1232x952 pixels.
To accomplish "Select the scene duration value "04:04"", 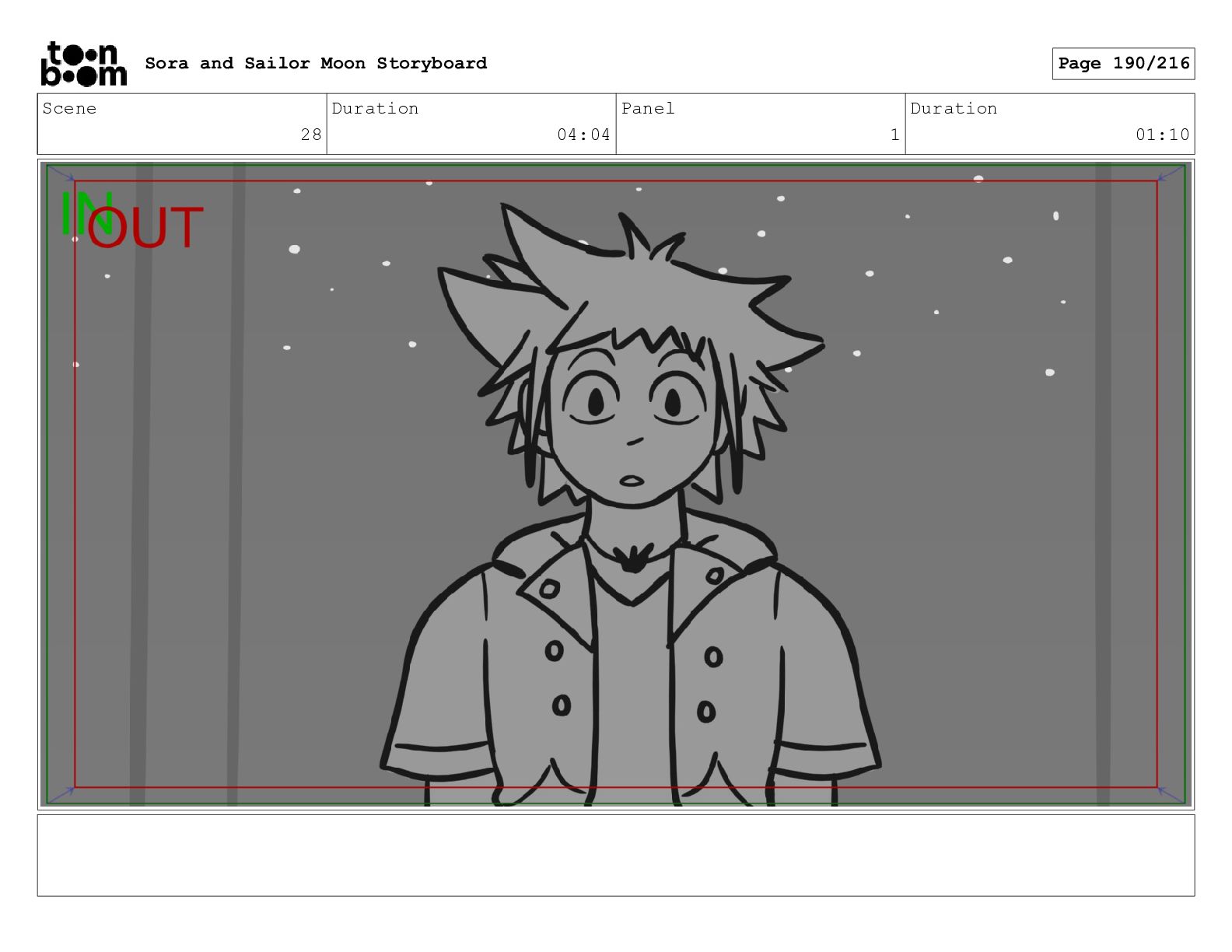I will click(x=583, y=135).
